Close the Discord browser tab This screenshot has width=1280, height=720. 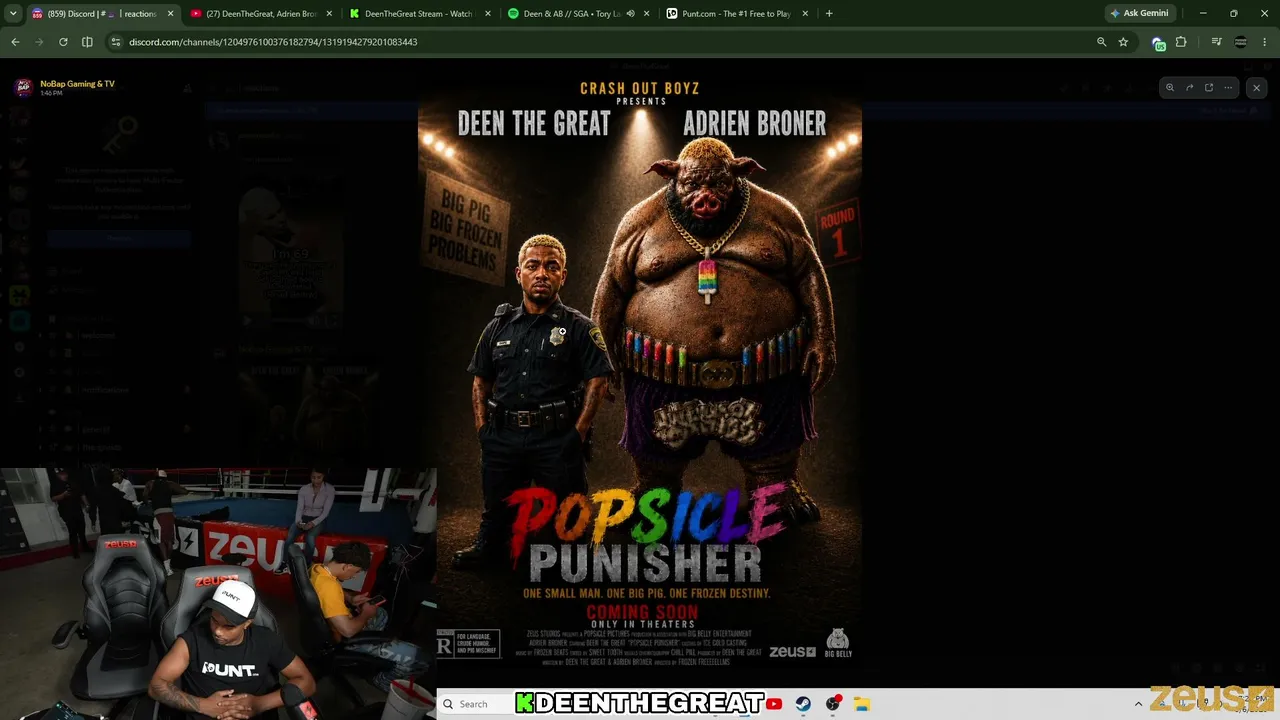tap(170, 14)
